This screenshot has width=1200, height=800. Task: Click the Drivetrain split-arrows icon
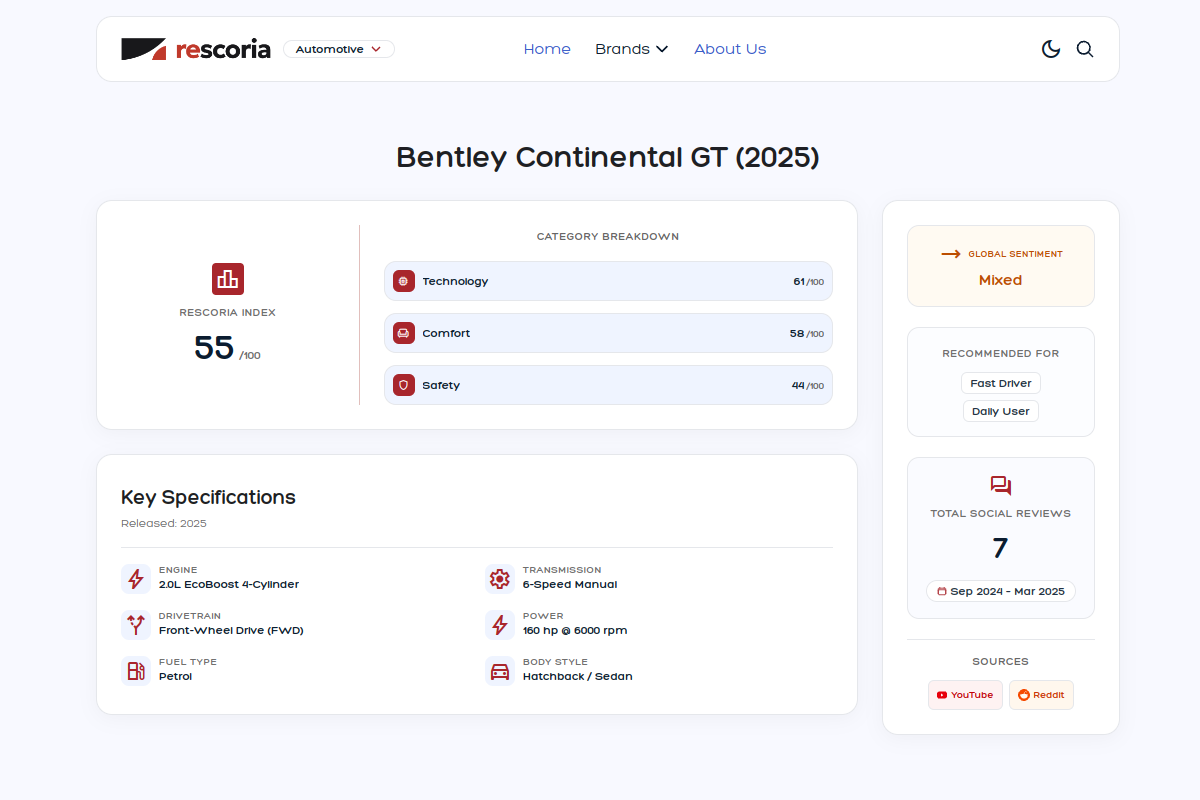click(x=136, y=624)
